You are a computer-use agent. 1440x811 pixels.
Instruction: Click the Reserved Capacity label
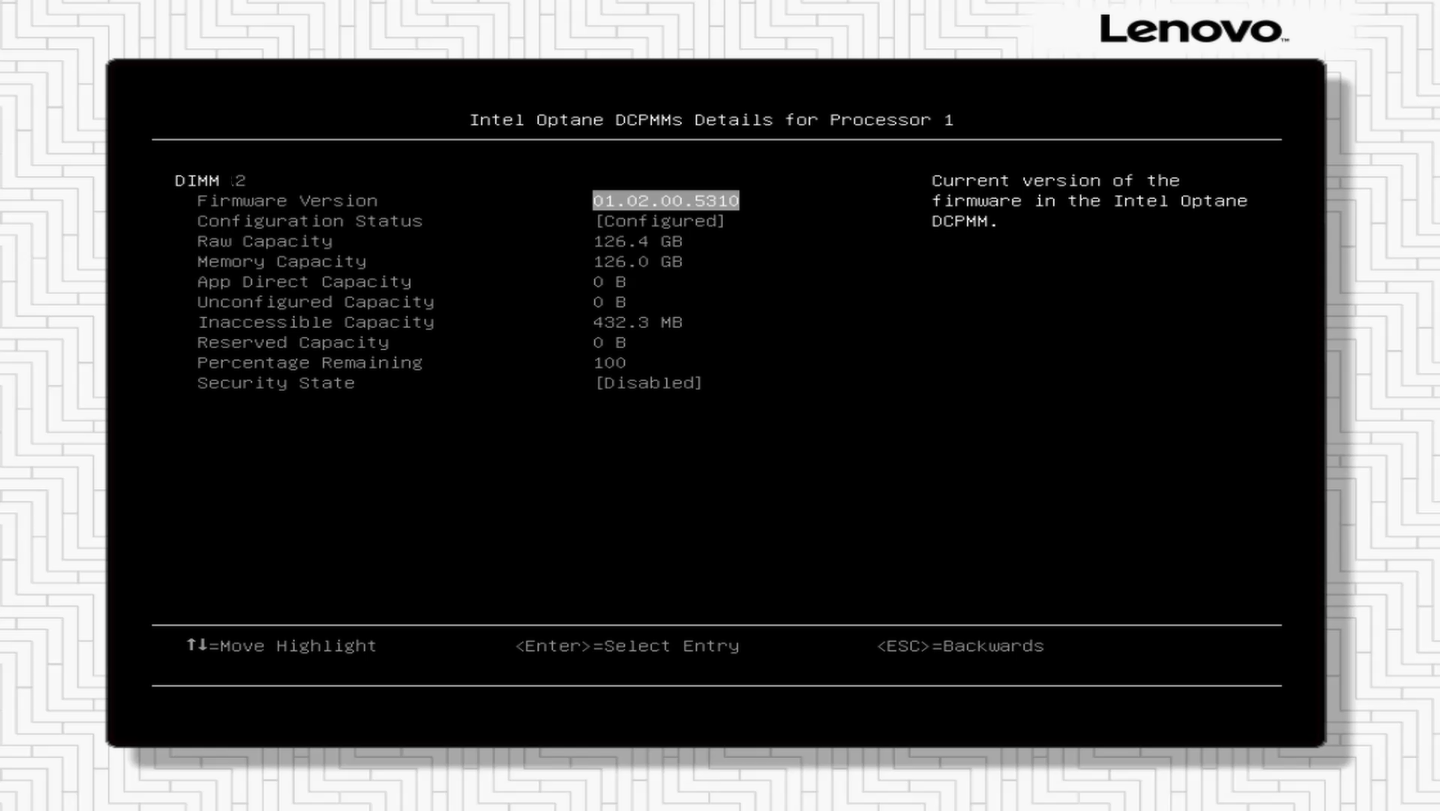coord(293,342)
